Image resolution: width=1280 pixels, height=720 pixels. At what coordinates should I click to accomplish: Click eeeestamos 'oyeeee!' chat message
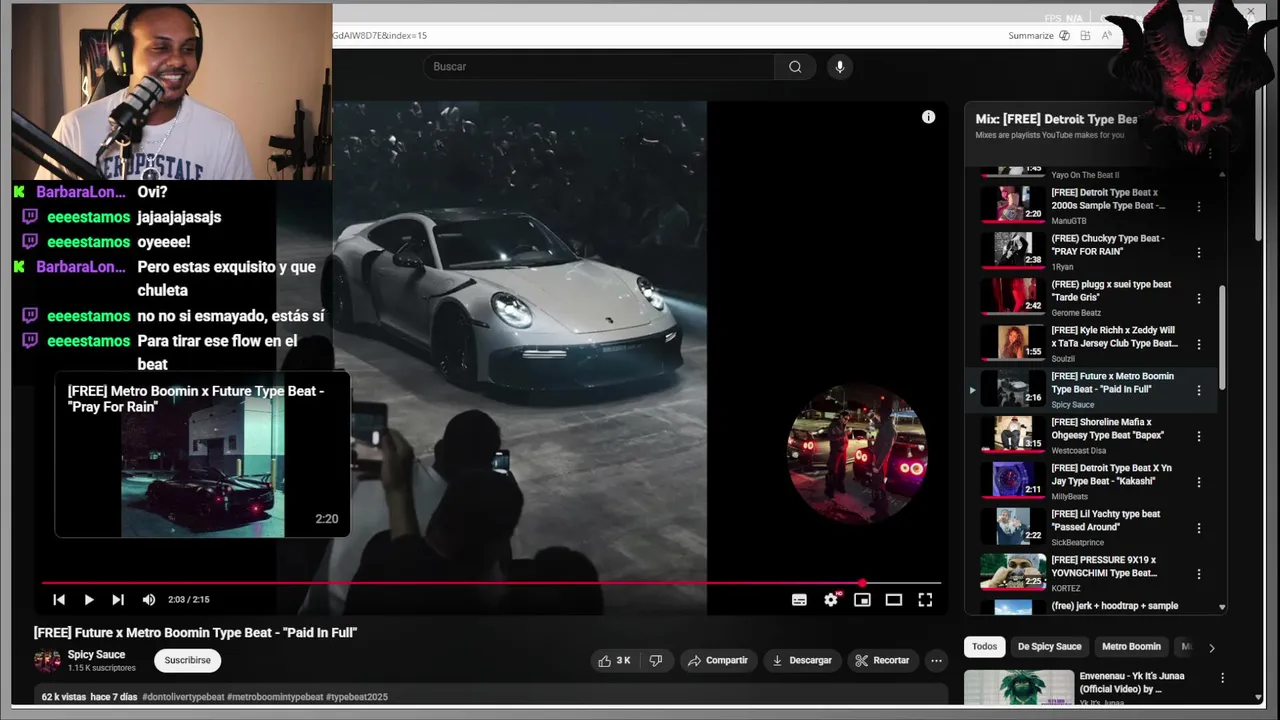coord(163,242)
